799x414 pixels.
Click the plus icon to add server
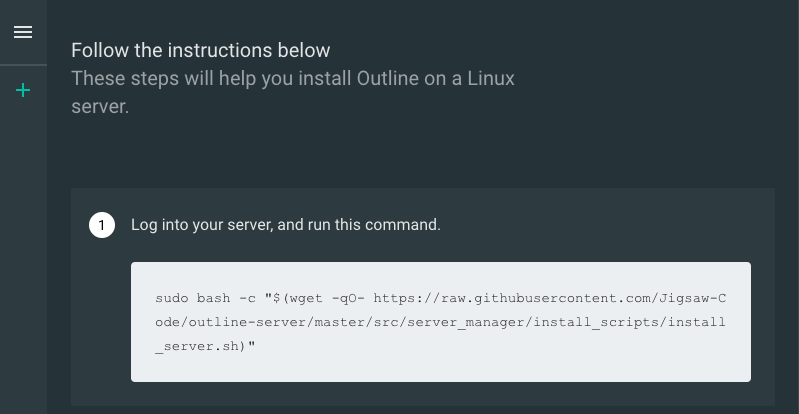23,91
